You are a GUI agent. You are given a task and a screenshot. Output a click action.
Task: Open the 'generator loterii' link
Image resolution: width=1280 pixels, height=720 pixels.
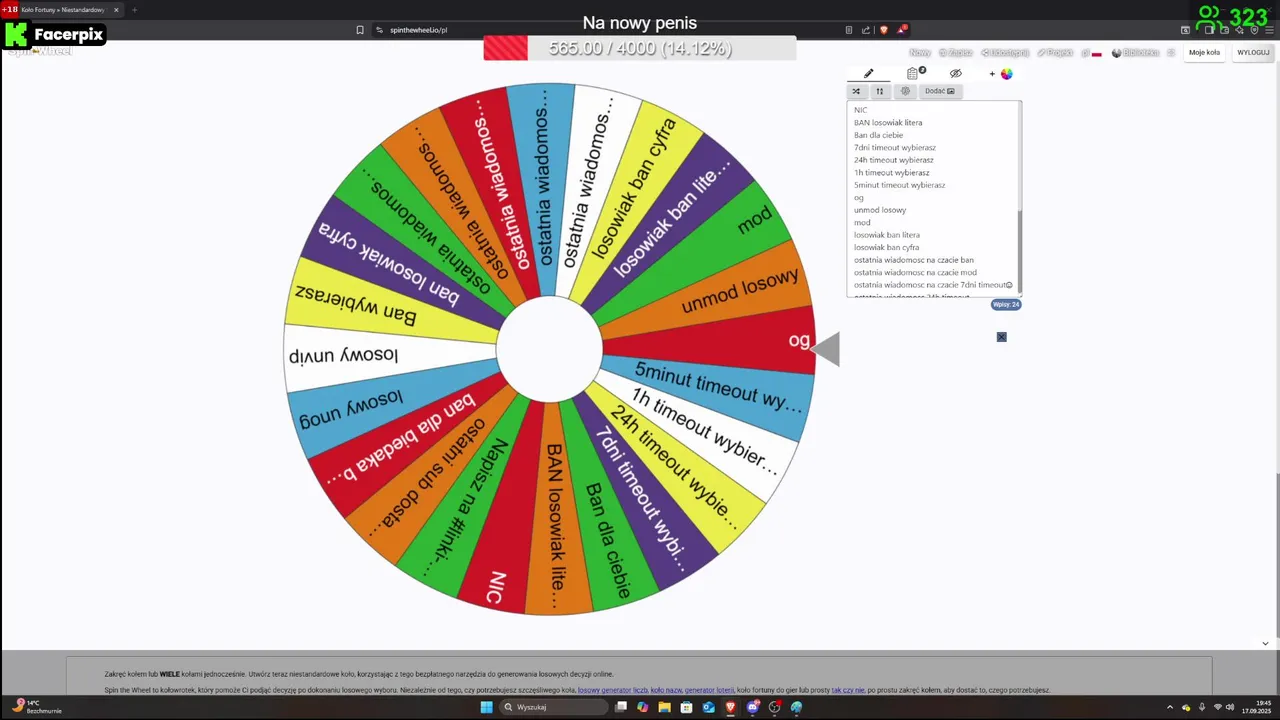(709, 690)
